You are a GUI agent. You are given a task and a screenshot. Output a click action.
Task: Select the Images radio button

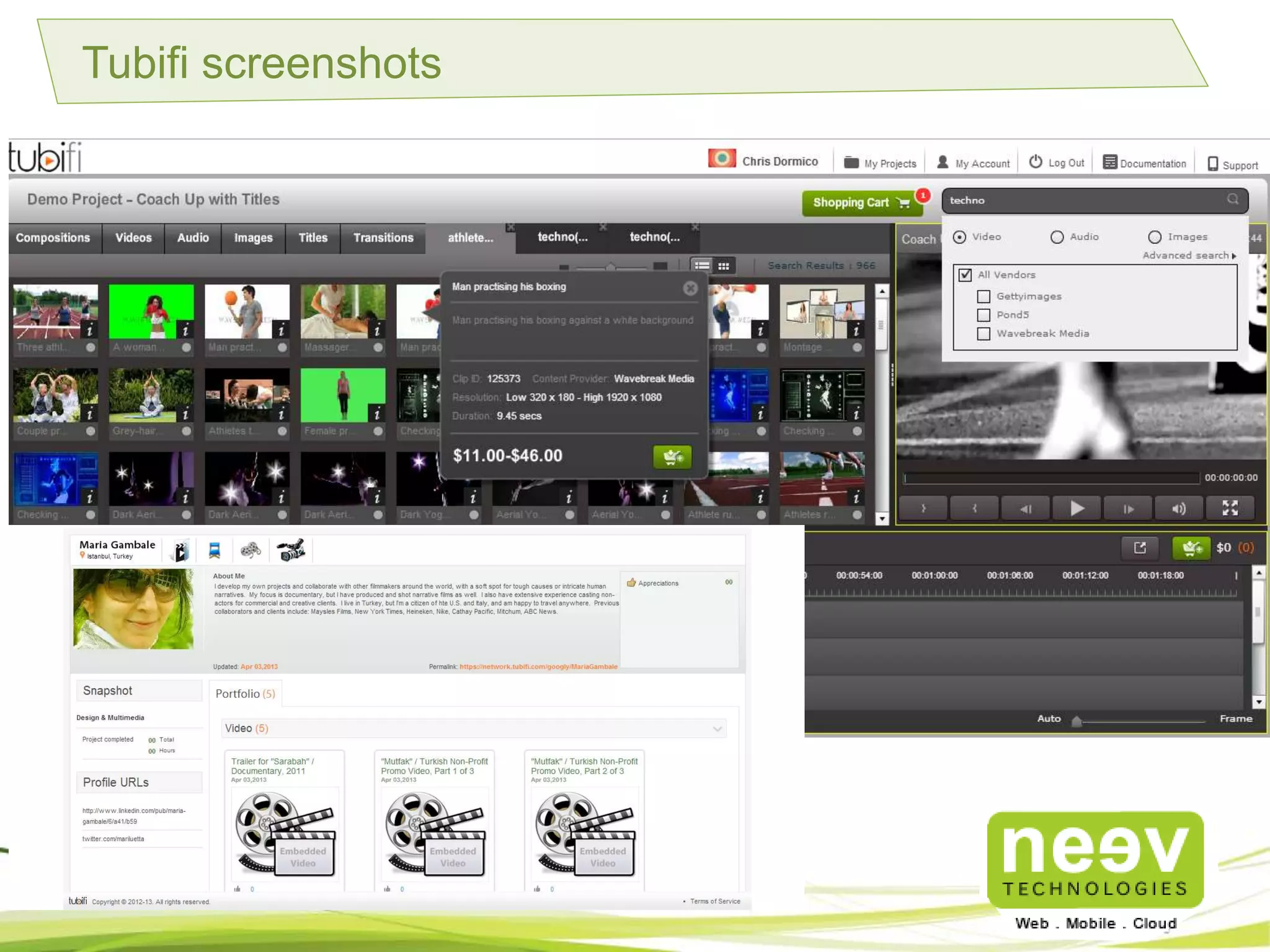[x=1155, y=237]
